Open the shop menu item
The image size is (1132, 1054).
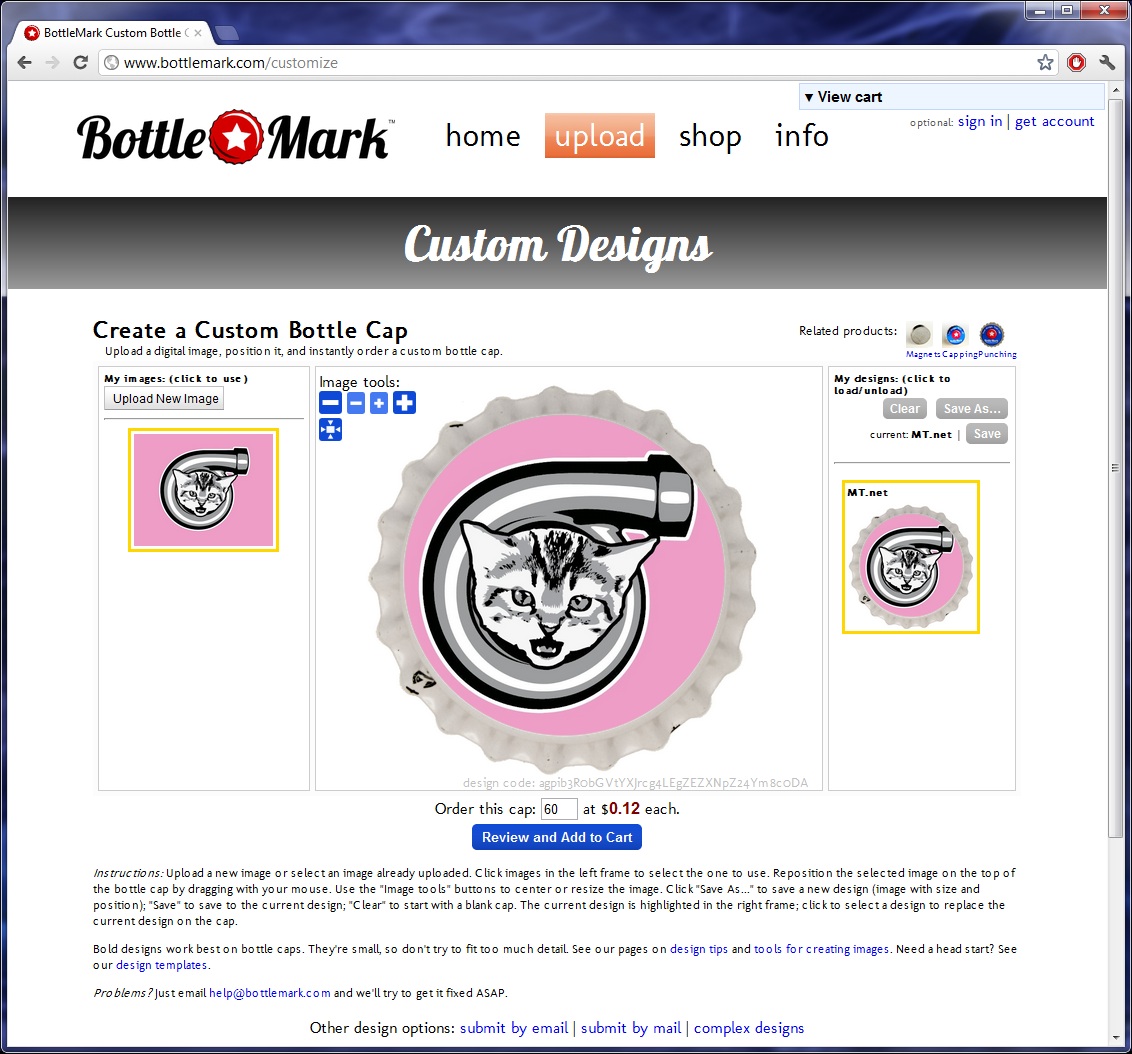click(710, 136)
